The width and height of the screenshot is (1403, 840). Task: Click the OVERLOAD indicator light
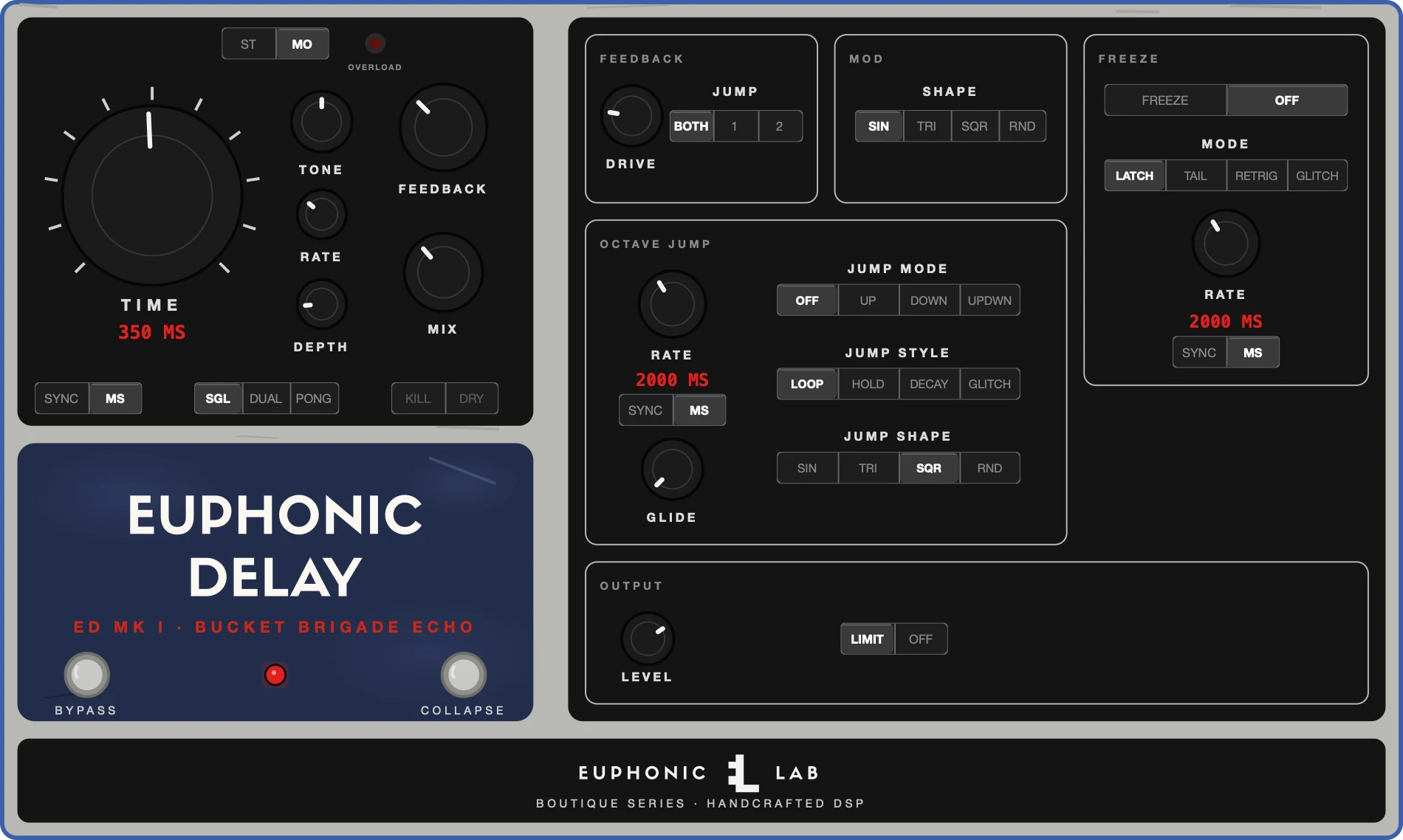(x=375, y=44)
